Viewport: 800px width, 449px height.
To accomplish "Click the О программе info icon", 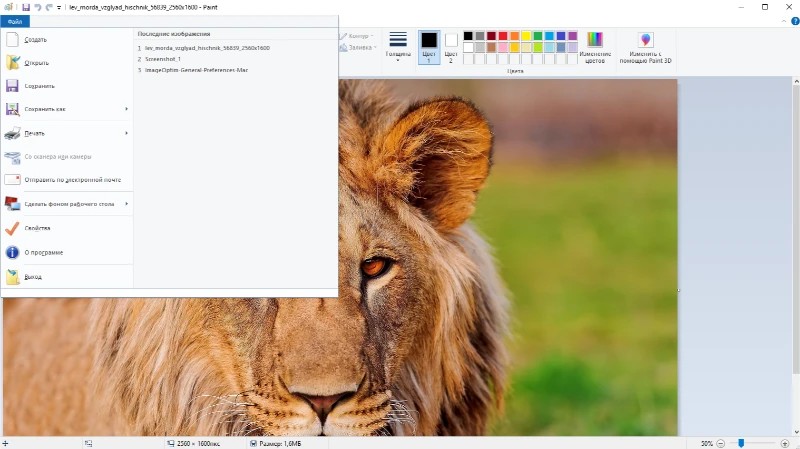I will pyautogui.click(x=12, y=252).
